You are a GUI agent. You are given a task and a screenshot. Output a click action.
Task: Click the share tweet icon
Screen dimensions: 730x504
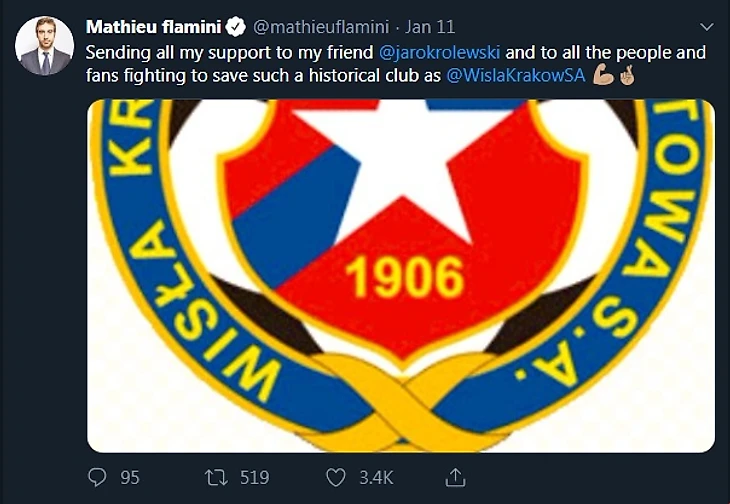click(x=455, y=477)
